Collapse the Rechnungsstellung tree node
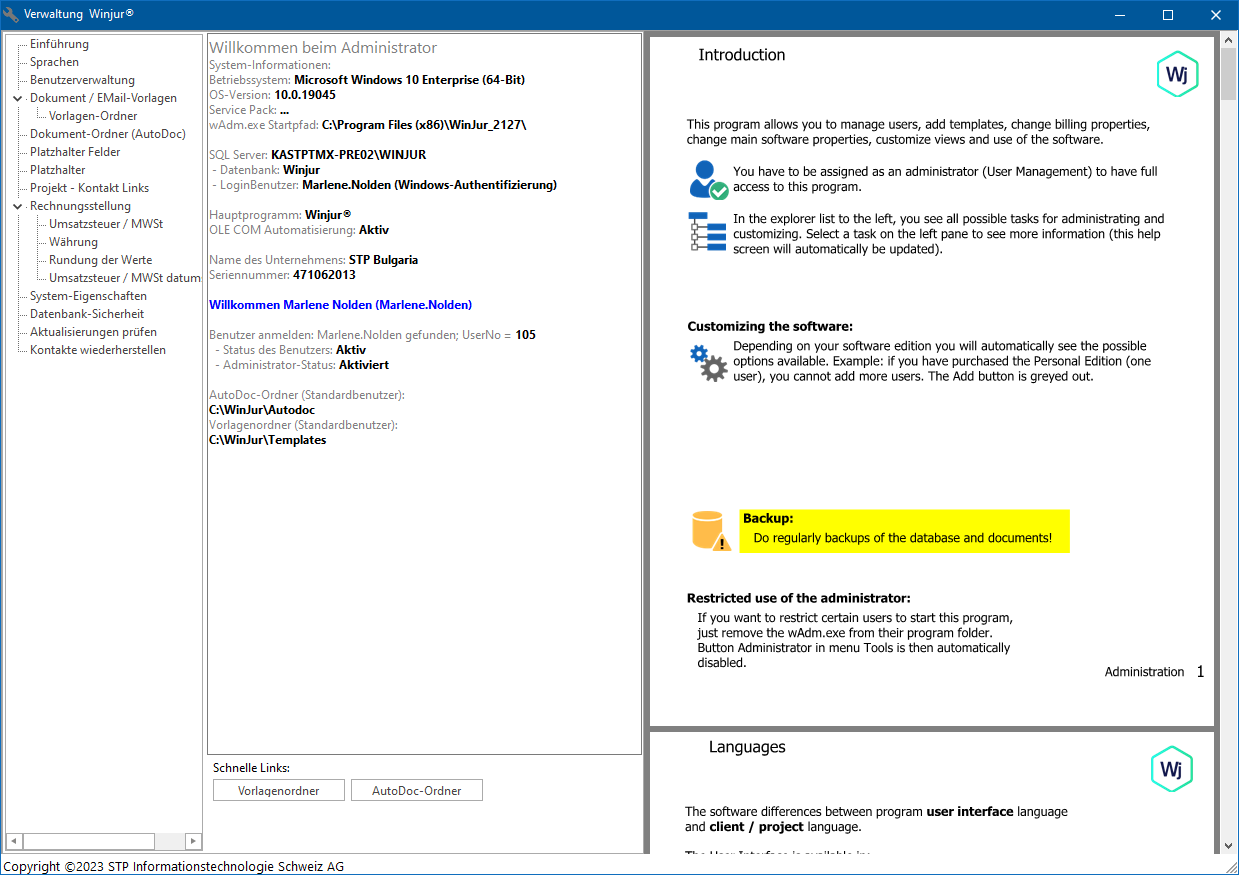This screenshot has width=1239, height=875. tap(18, 206)
